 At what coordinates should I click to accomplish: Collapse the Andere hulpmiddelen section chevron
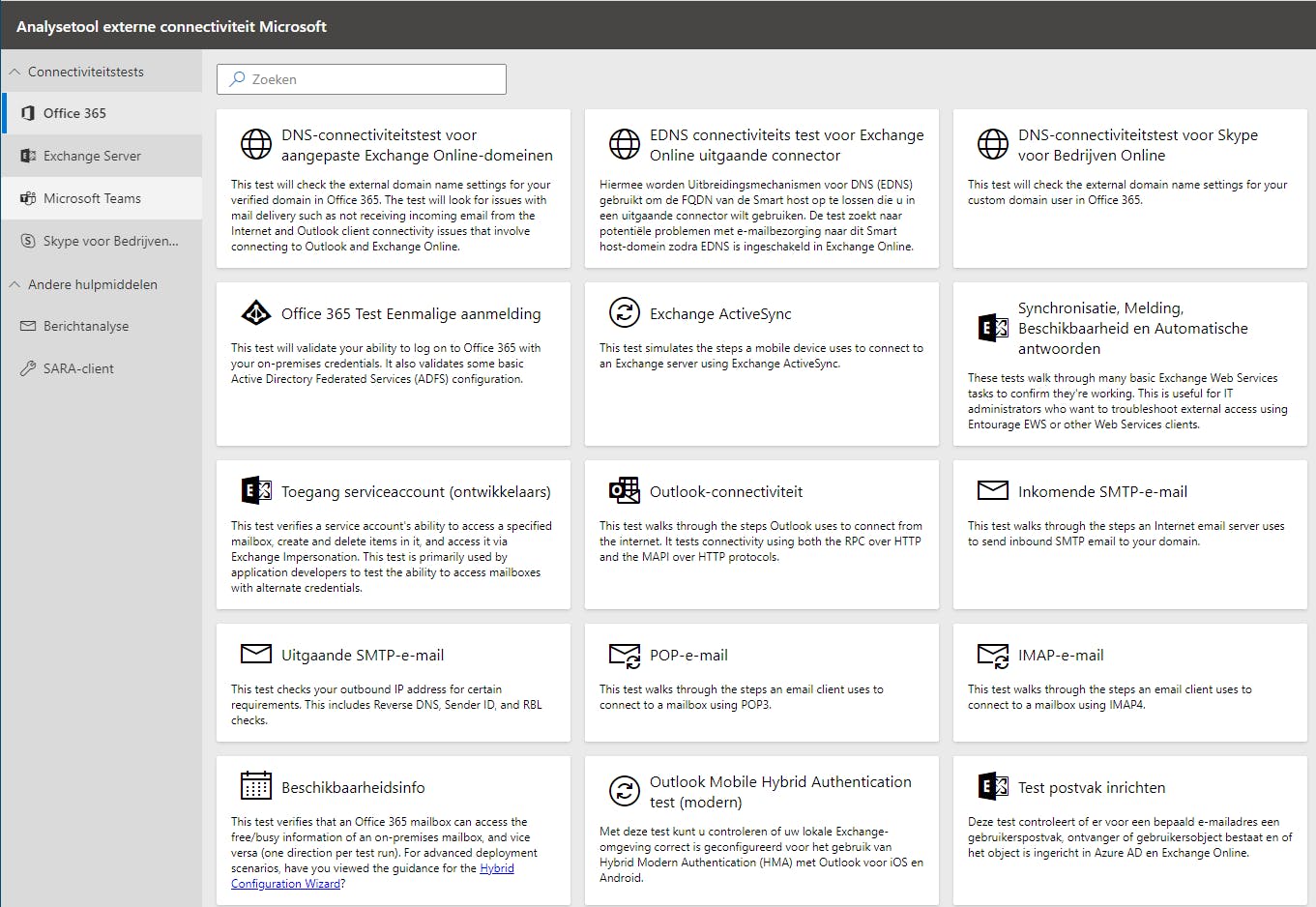point(15,284)
